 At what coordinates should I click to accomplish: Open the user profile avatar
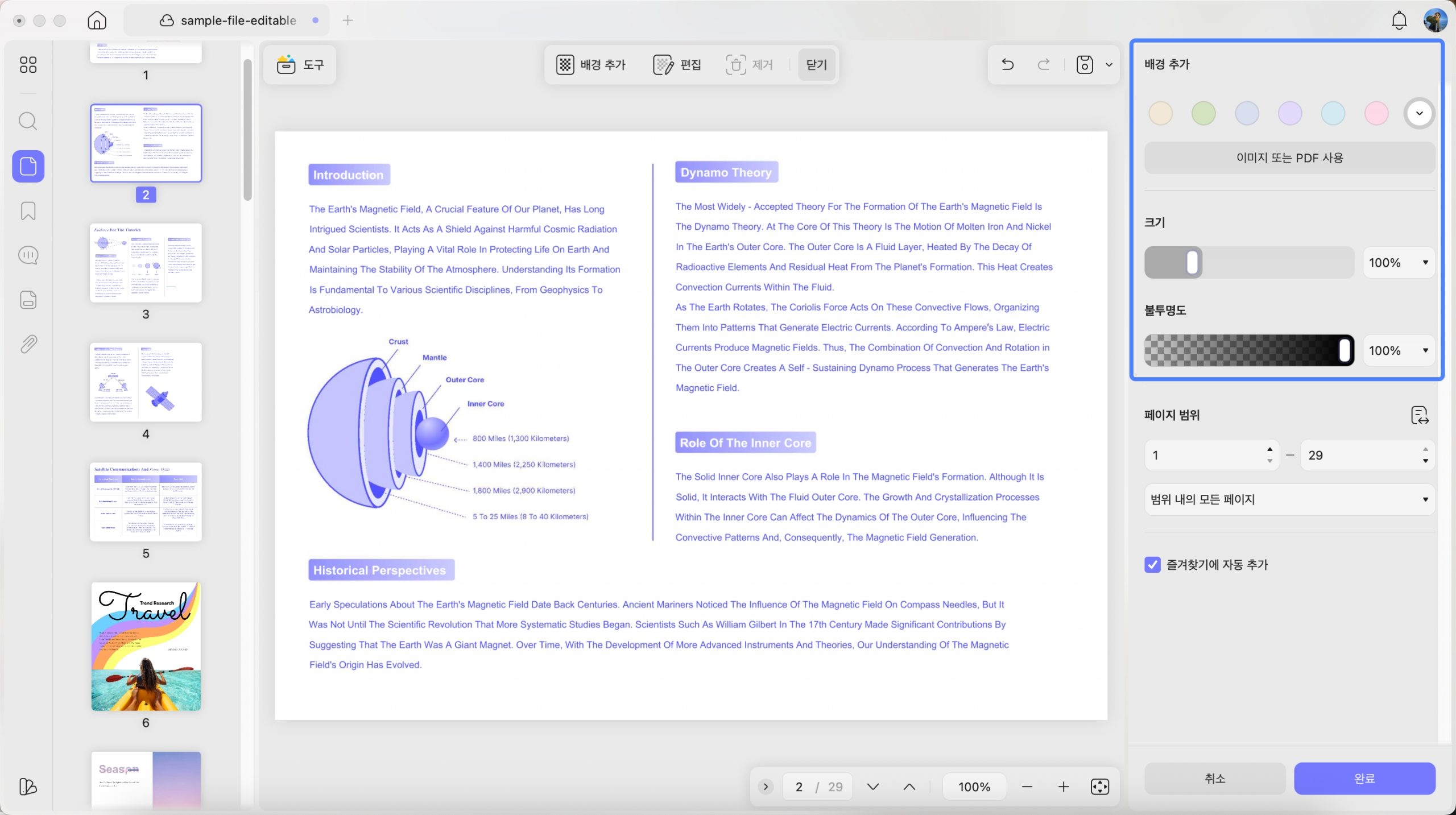click(1435, 20)
